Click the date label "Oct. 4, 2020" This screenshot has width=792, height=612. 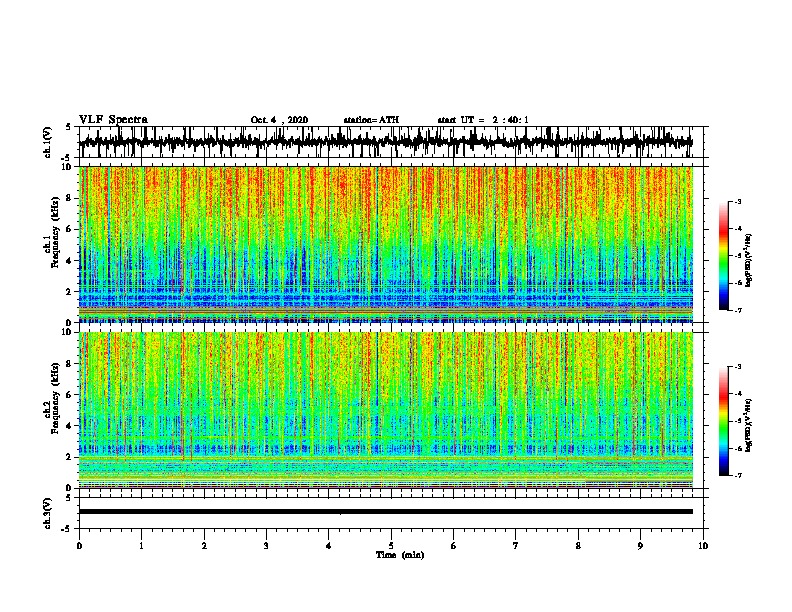point(279,120)
